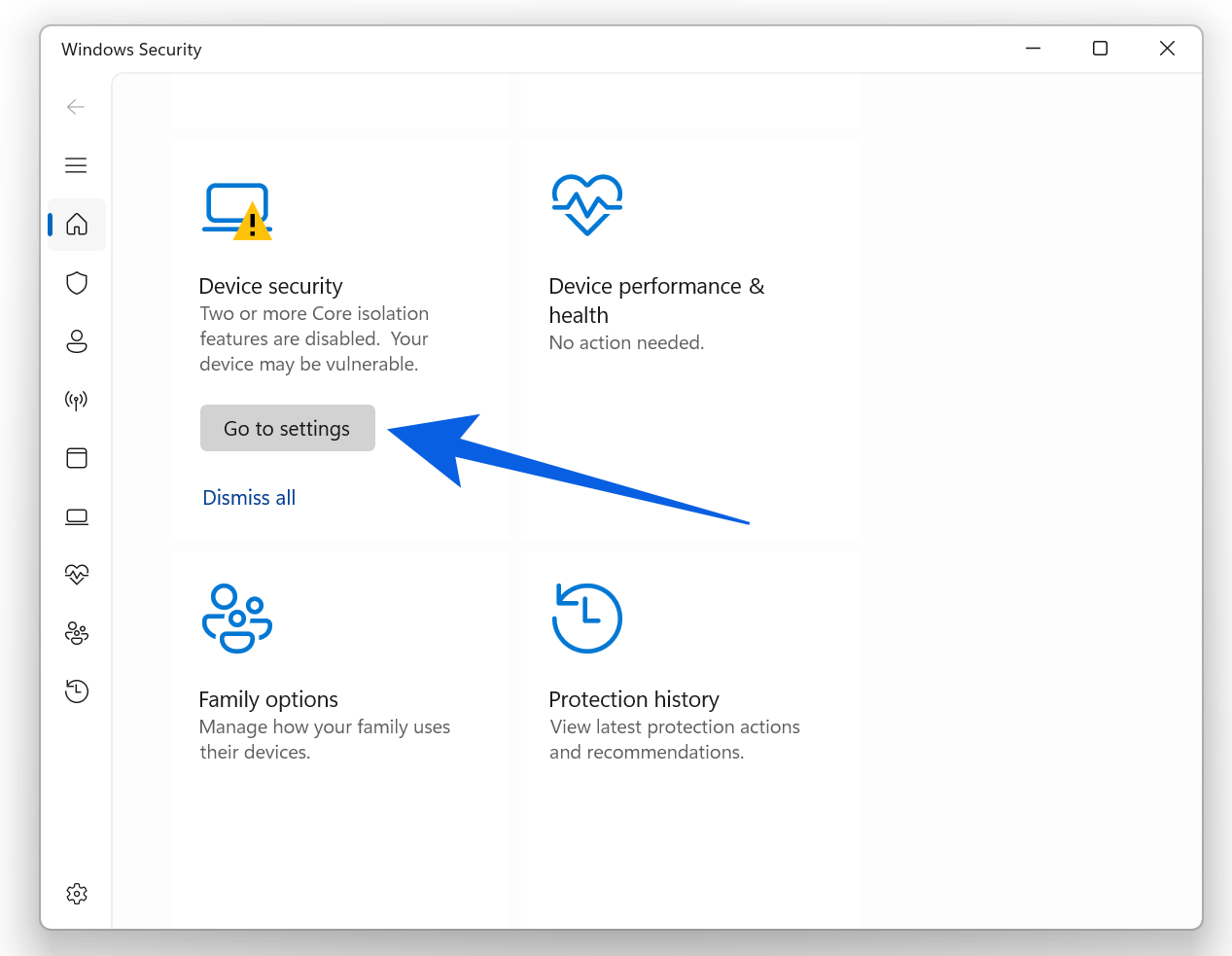1232x956 pixels.
Task: Open App & browser control from sidebar
Action: click(76, 458)
